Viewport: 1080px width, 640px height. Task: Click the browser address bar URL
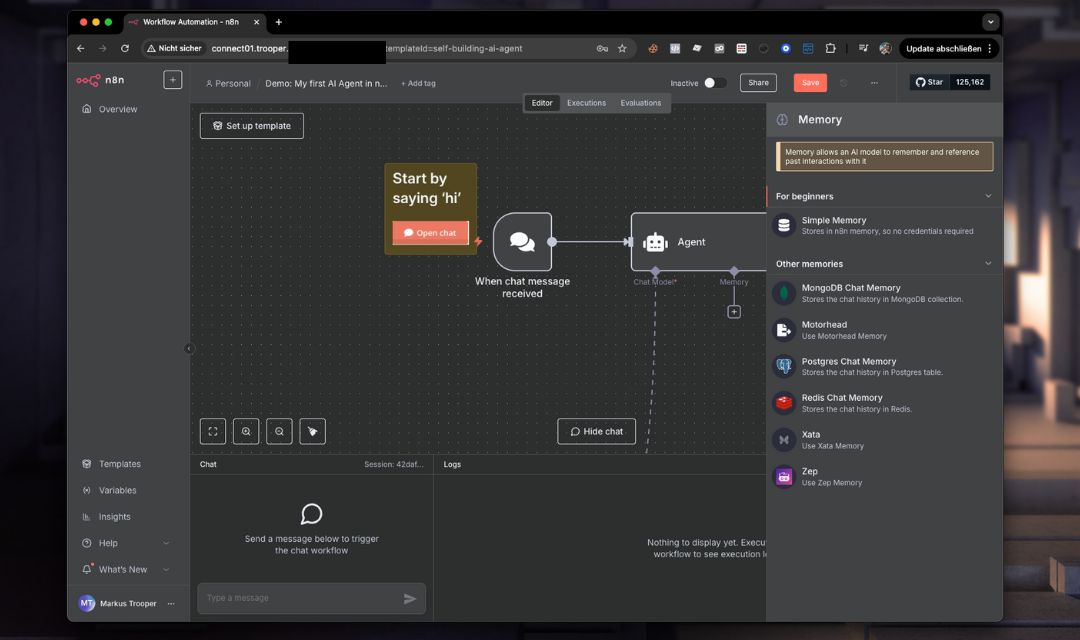[x=367, y=48]
